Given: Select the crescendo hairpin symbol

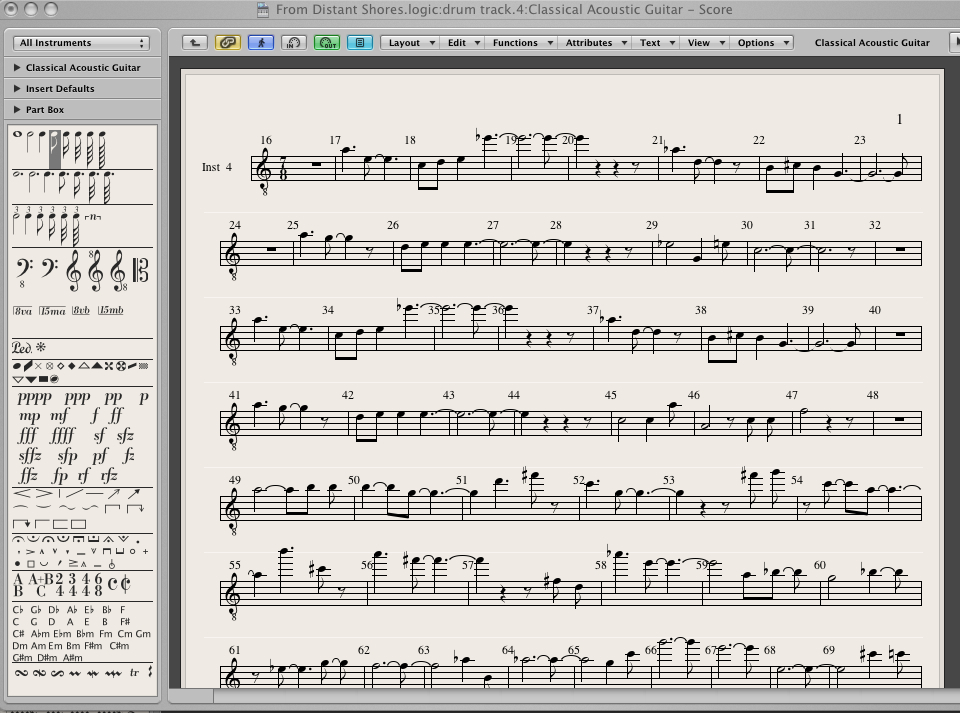Looking at the screenshot, I should 21,493.
